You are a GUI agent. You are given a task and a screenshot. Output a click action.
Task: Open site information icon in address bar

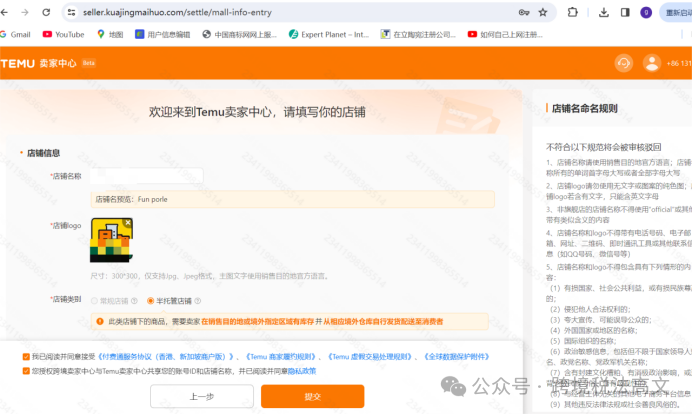71,12
